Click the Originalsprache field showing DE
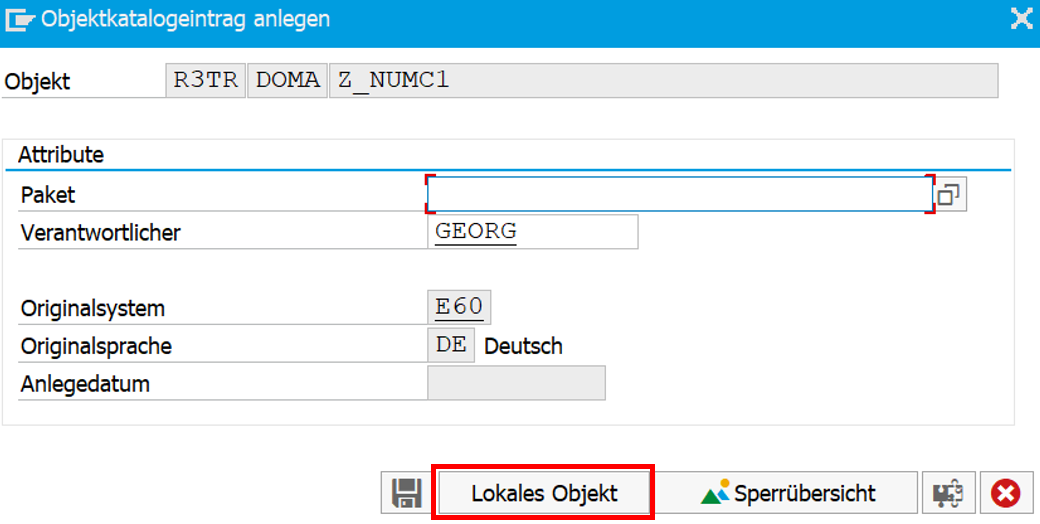Image resolution: width=1040 pixels, height=524 pixels. pos(451,345)
